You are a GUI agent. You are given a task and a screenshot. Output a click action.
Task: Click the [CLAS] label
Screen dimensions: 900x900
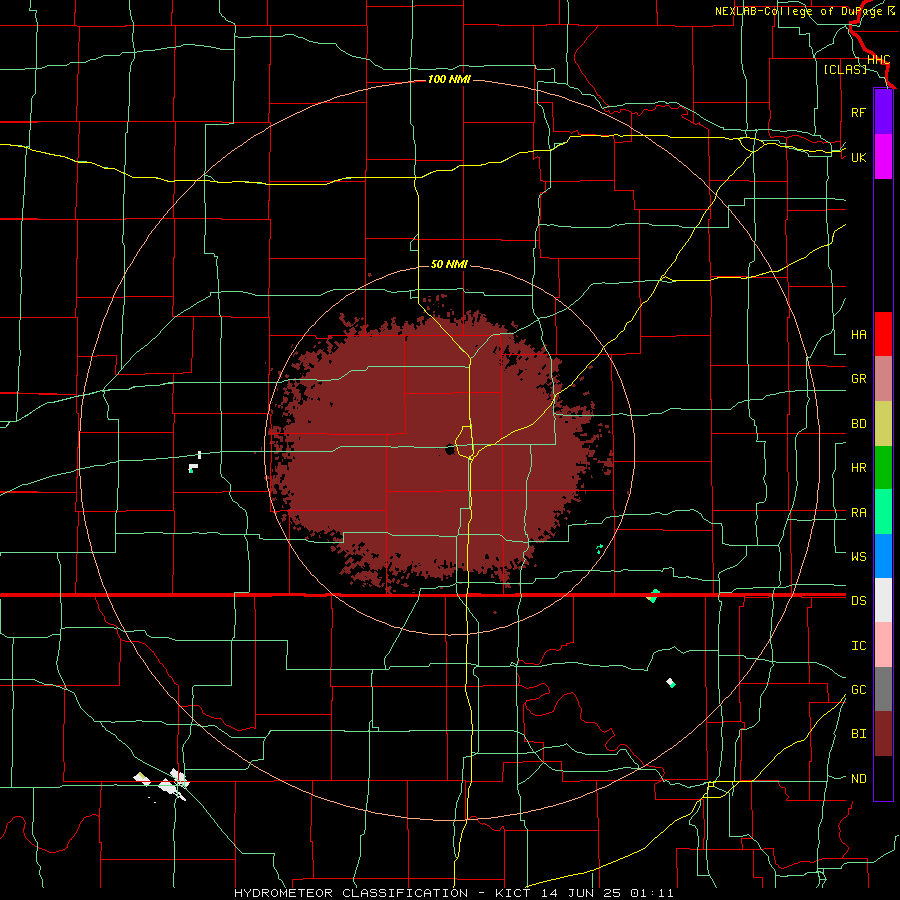[845, 69]
